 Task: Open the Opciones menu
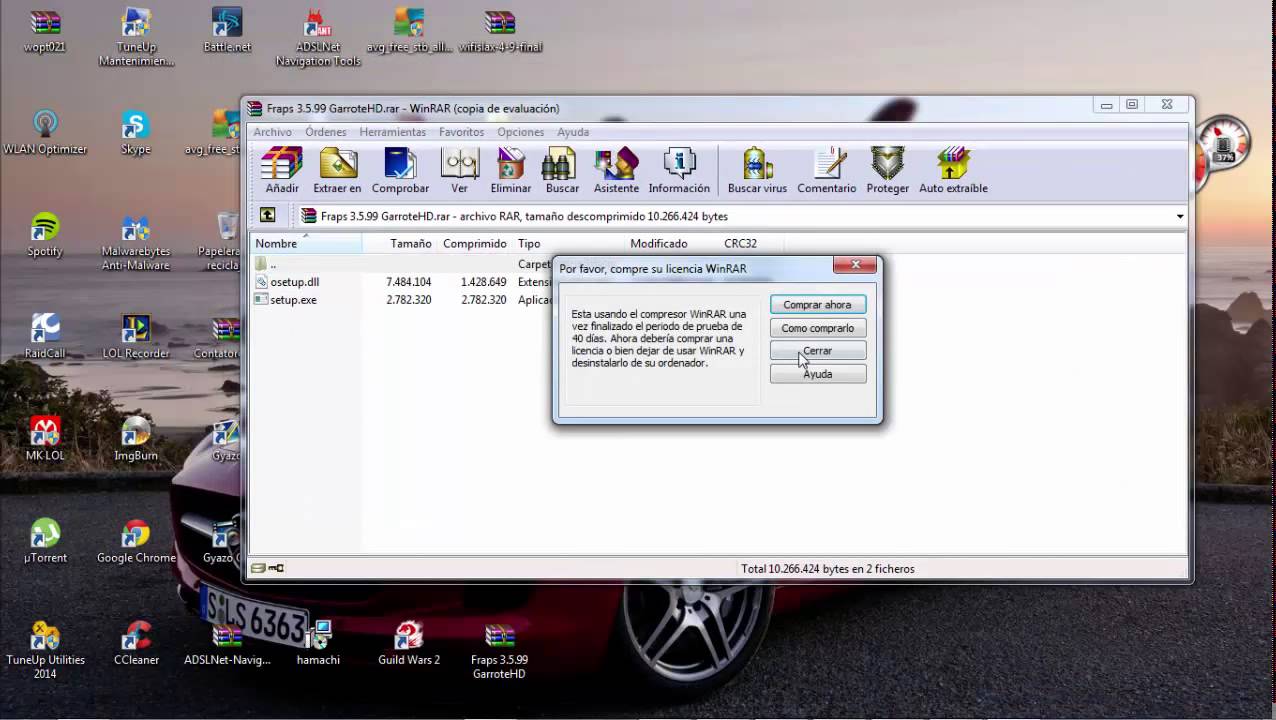pos(521,132)
